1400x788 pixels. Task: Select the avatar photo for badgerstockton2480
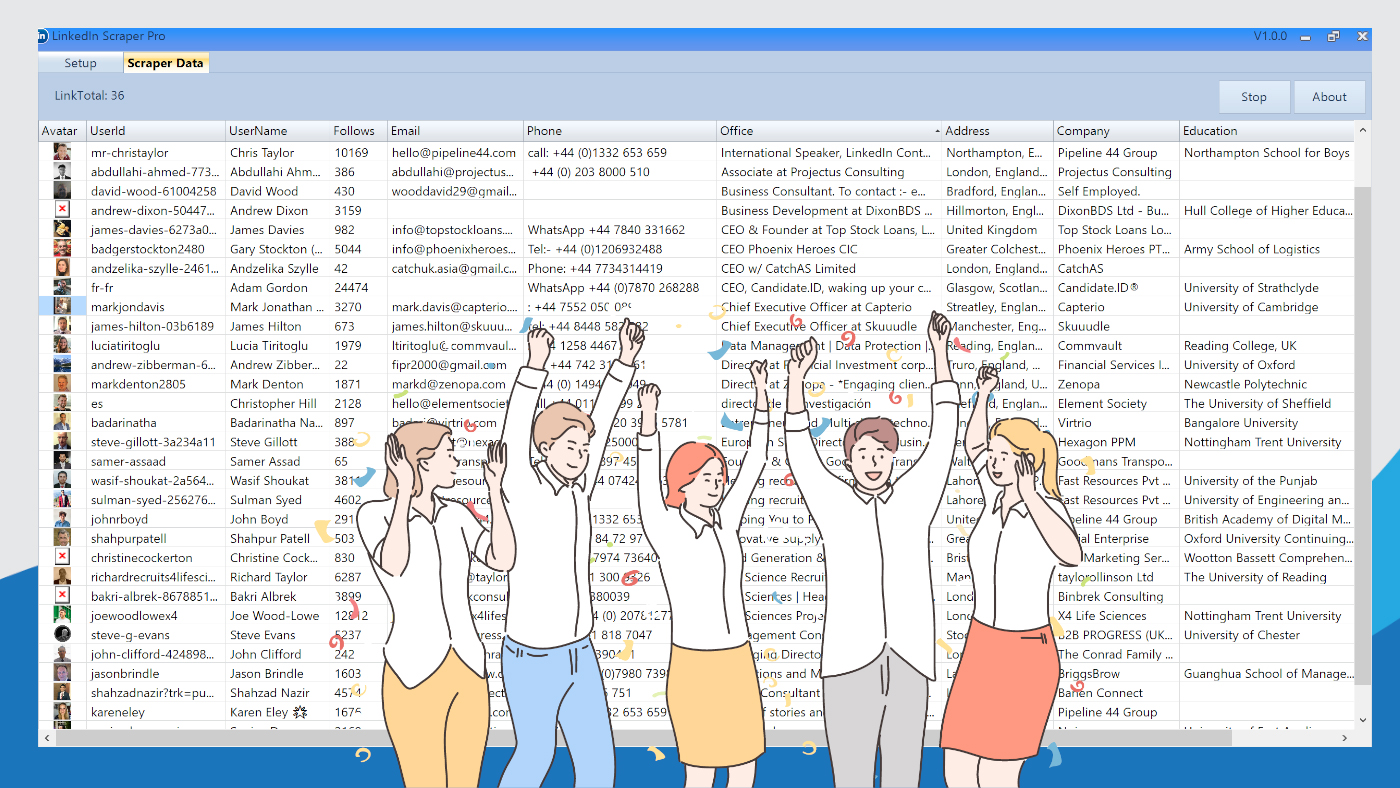62,249
